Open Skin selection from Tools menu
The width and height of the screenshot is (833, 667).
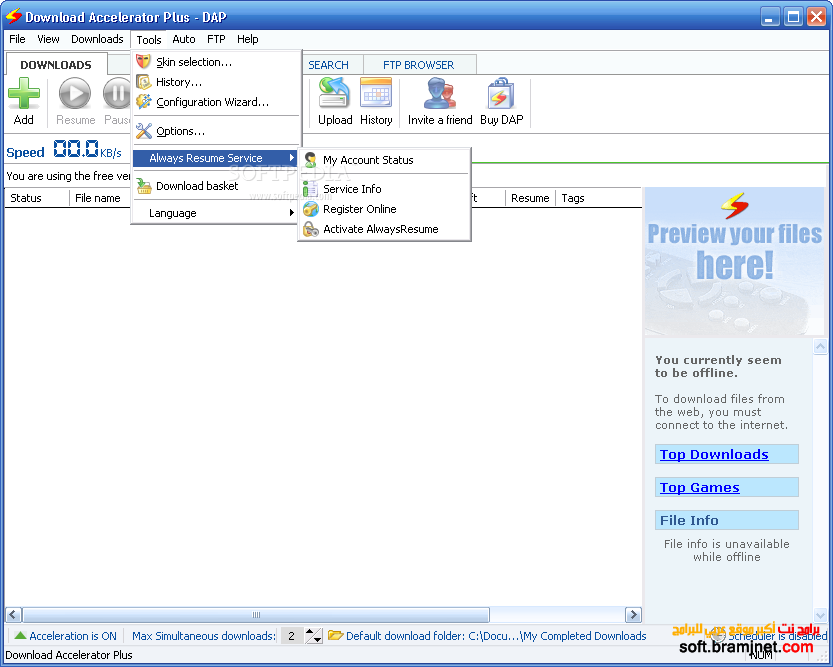click(x=193, y=62)
